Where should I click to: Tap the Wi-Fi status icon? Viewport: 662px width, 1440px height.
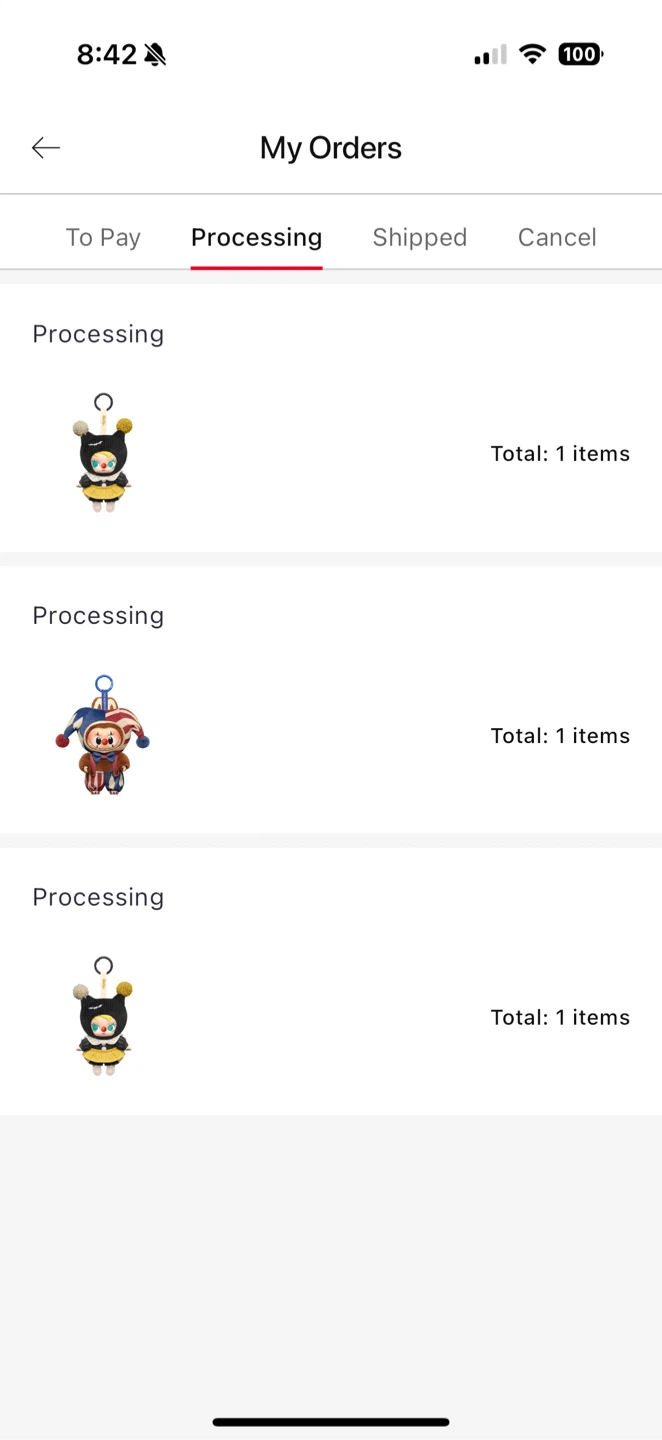(532, 54)
